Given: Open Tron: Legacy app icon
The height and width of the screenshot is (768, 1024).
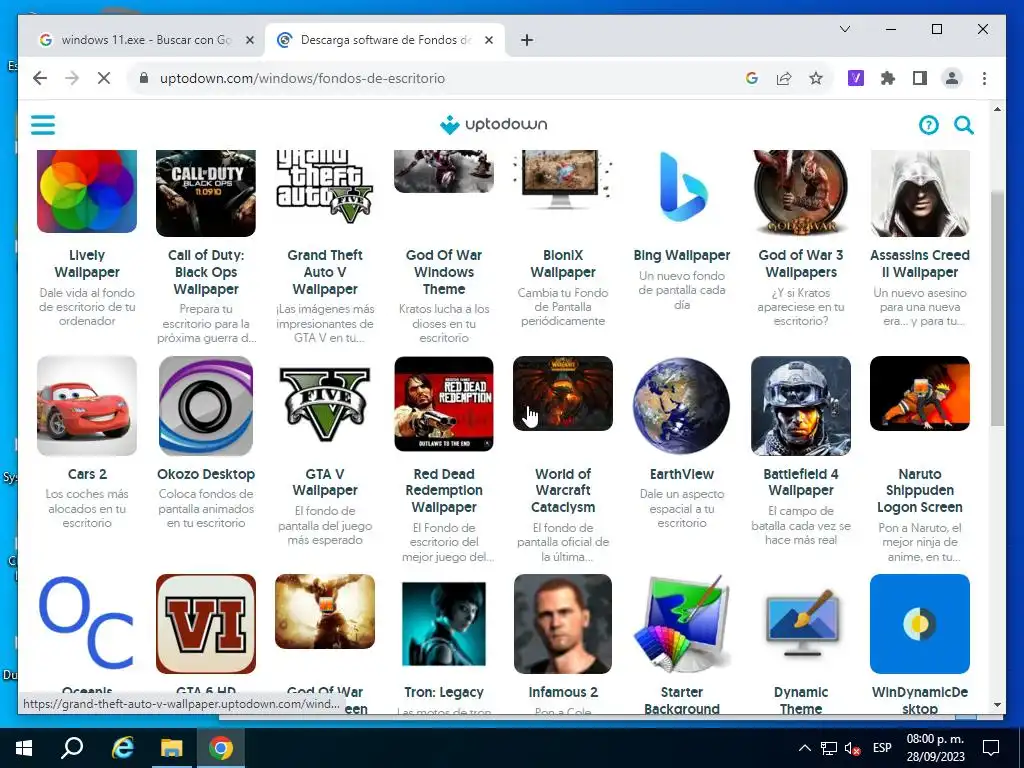Looking at the screenshot, I should (444, 624).
